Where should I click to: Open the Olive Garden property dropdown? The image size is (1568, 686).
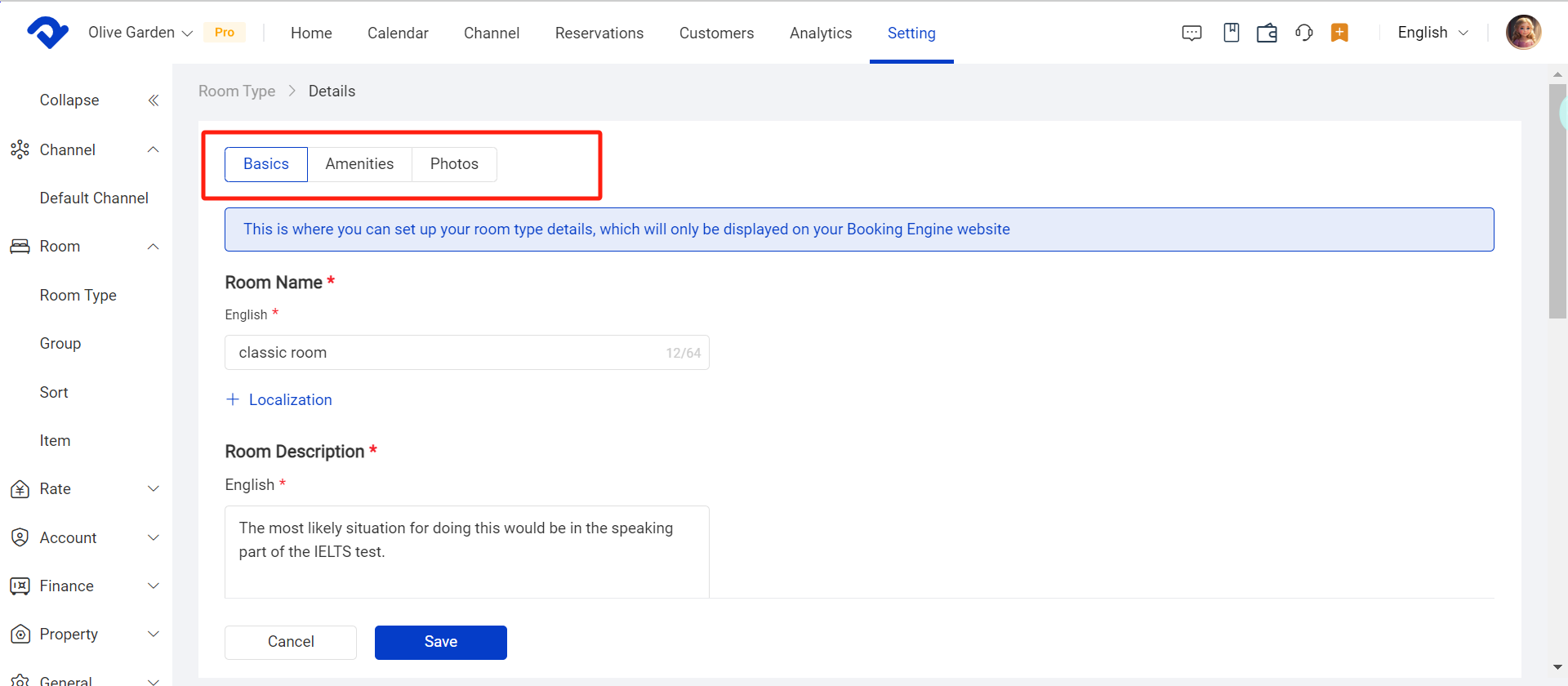click(x=140, y=33)
